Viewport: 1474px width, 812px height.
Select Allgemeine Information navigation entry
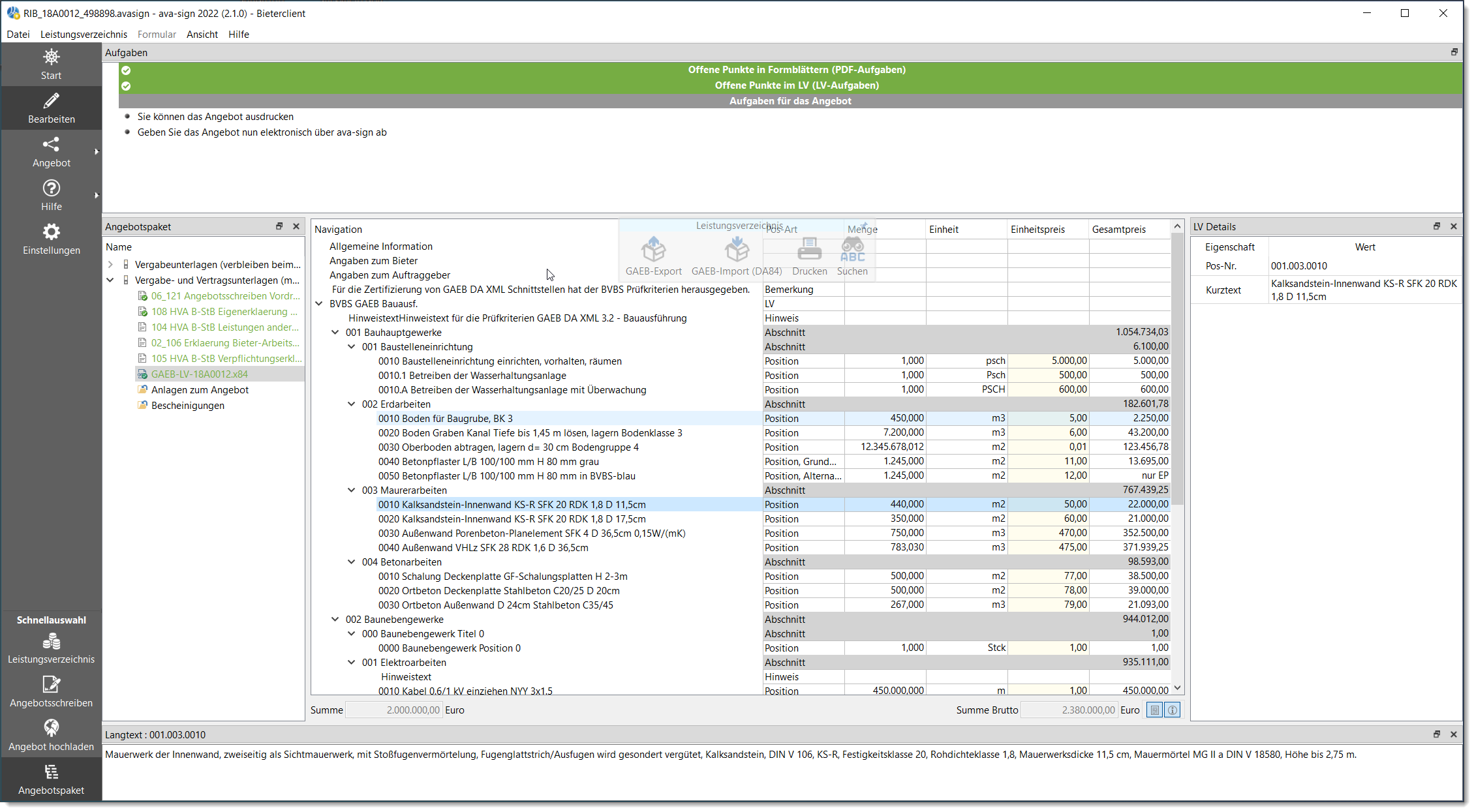[x=381, y=247]
